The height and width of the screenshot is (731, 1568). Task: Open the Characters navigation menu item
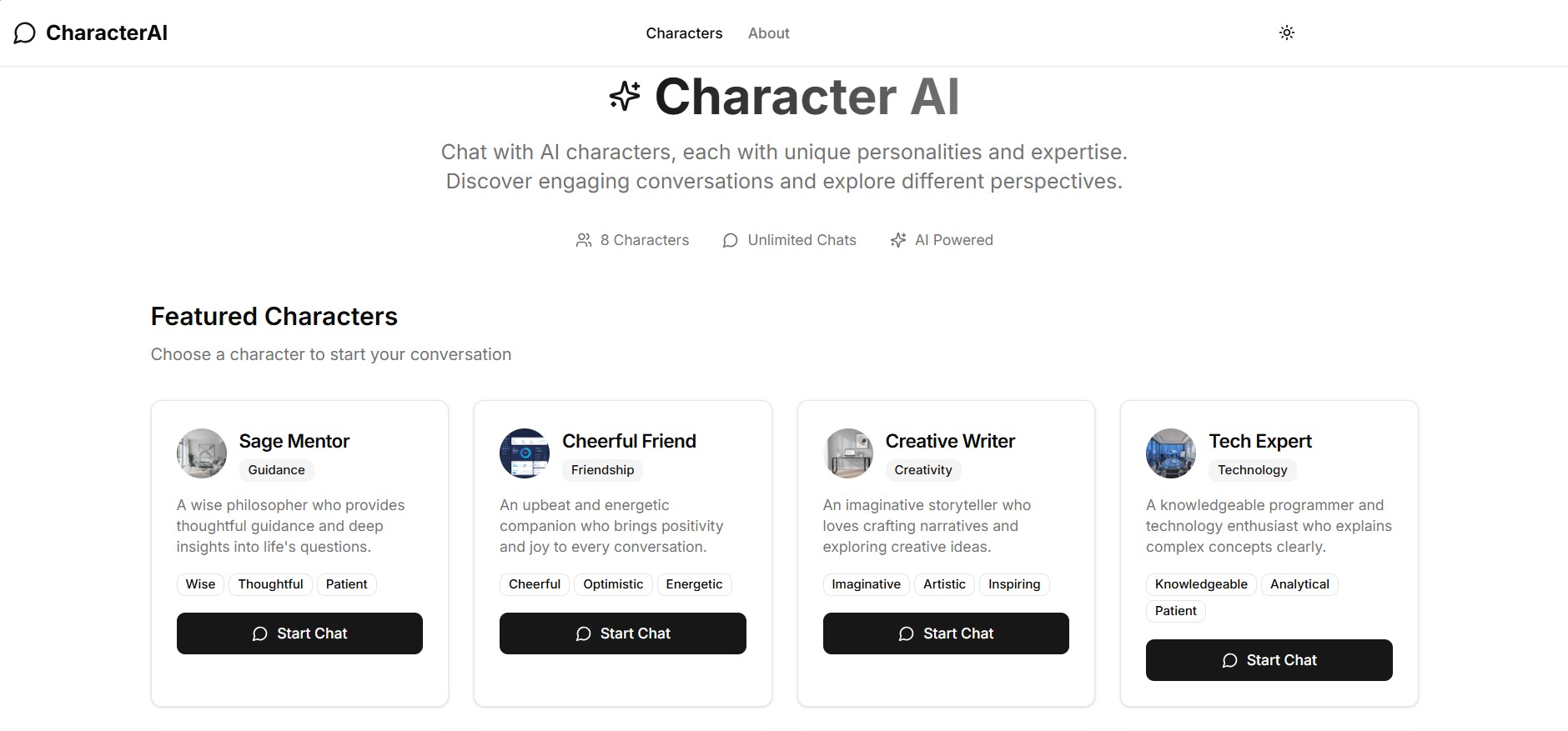point(683,33)
